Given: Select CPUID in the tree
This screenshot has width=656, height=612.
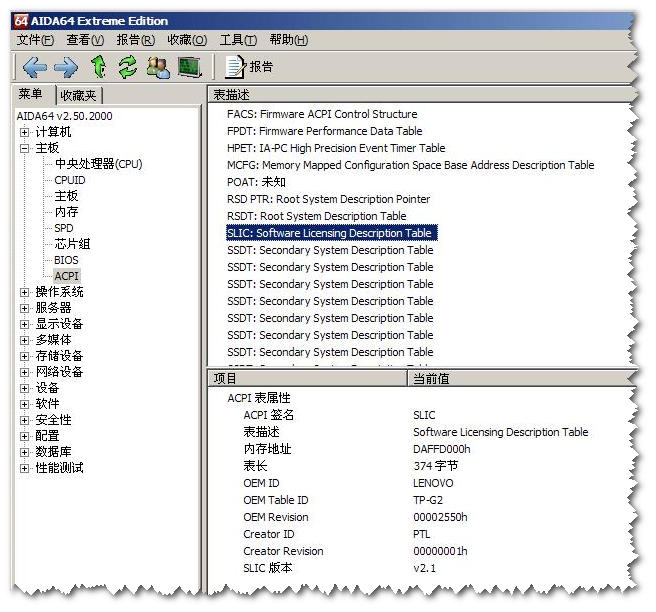Looking at the screenshot, I should tap(70, 180).
